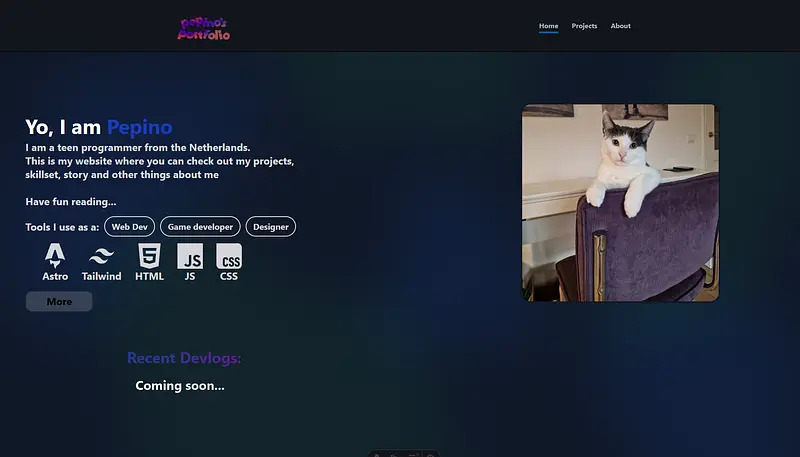Click the 'Have fun reading...' text

point(71,202)
